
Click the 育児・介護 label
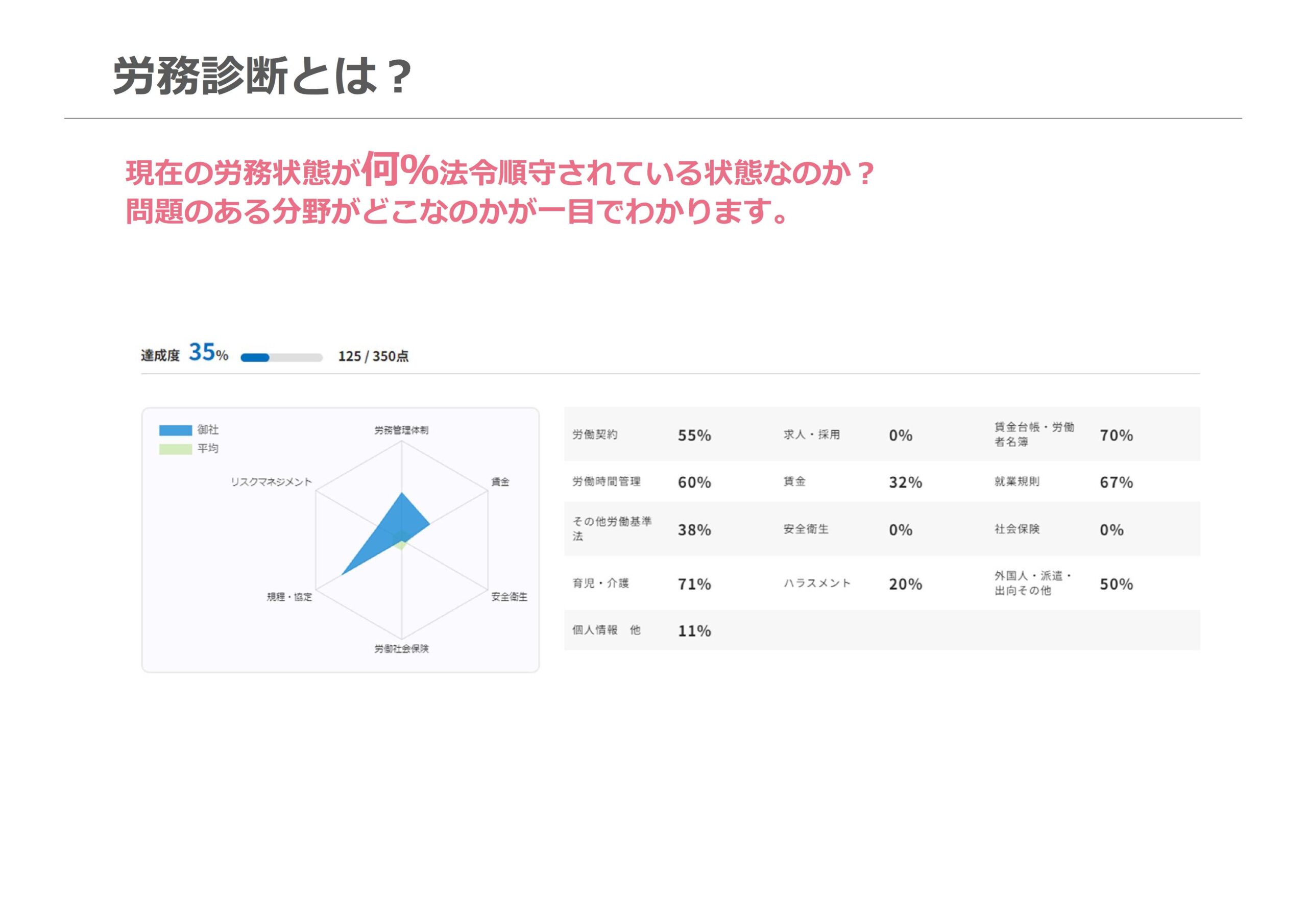point(600,583)
